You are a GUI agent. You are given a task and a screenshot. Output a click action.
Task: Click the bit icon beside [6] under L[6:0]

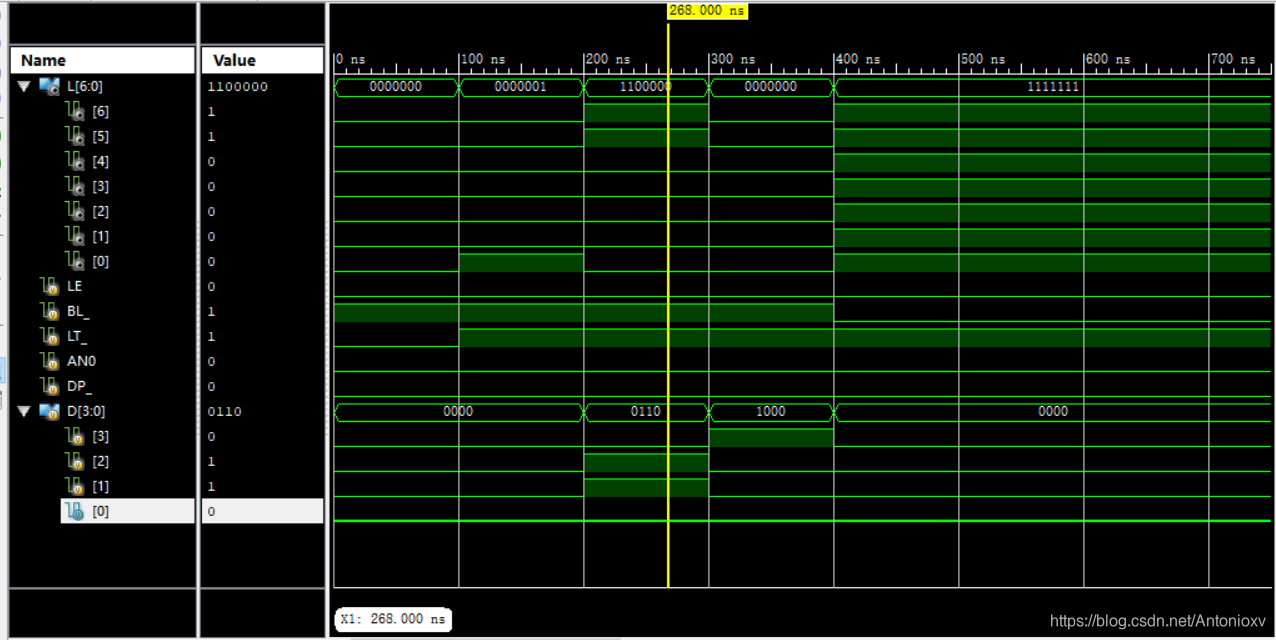[76, 111]
